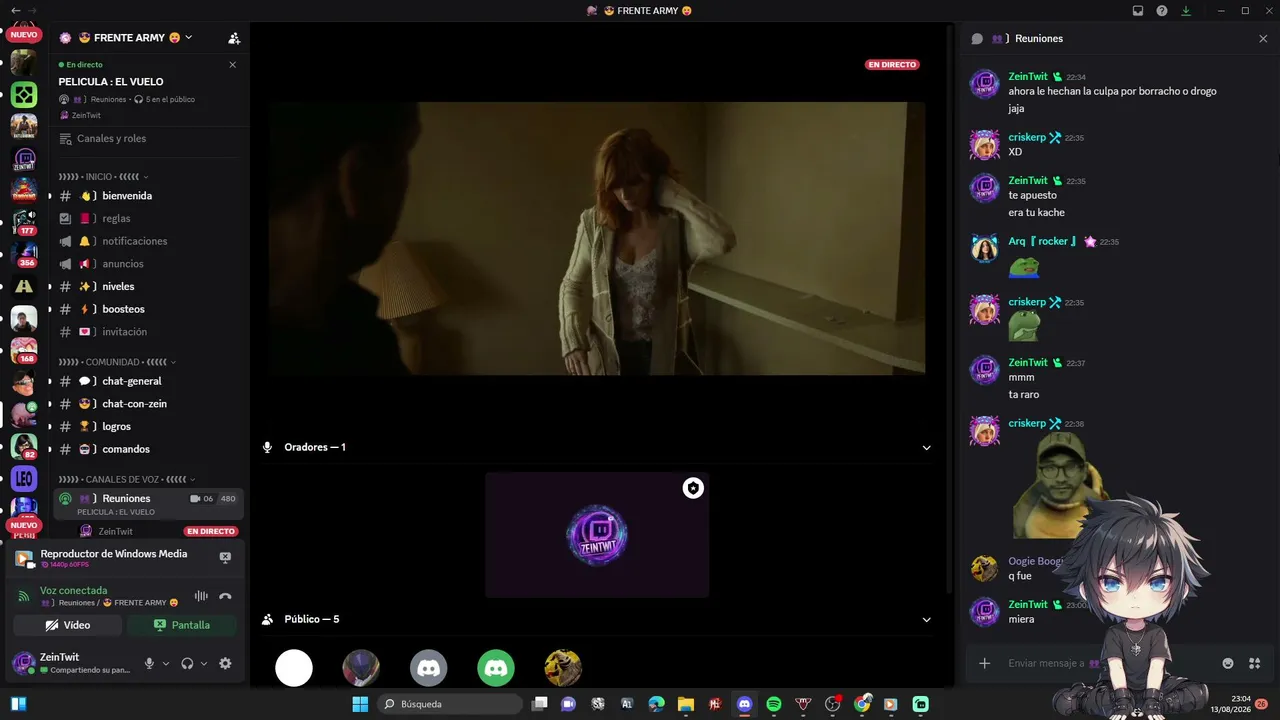The height and width of the screenshot is (720, 1280).
Task: Dismiss the En directo stage banner
Action: point(232,64)
